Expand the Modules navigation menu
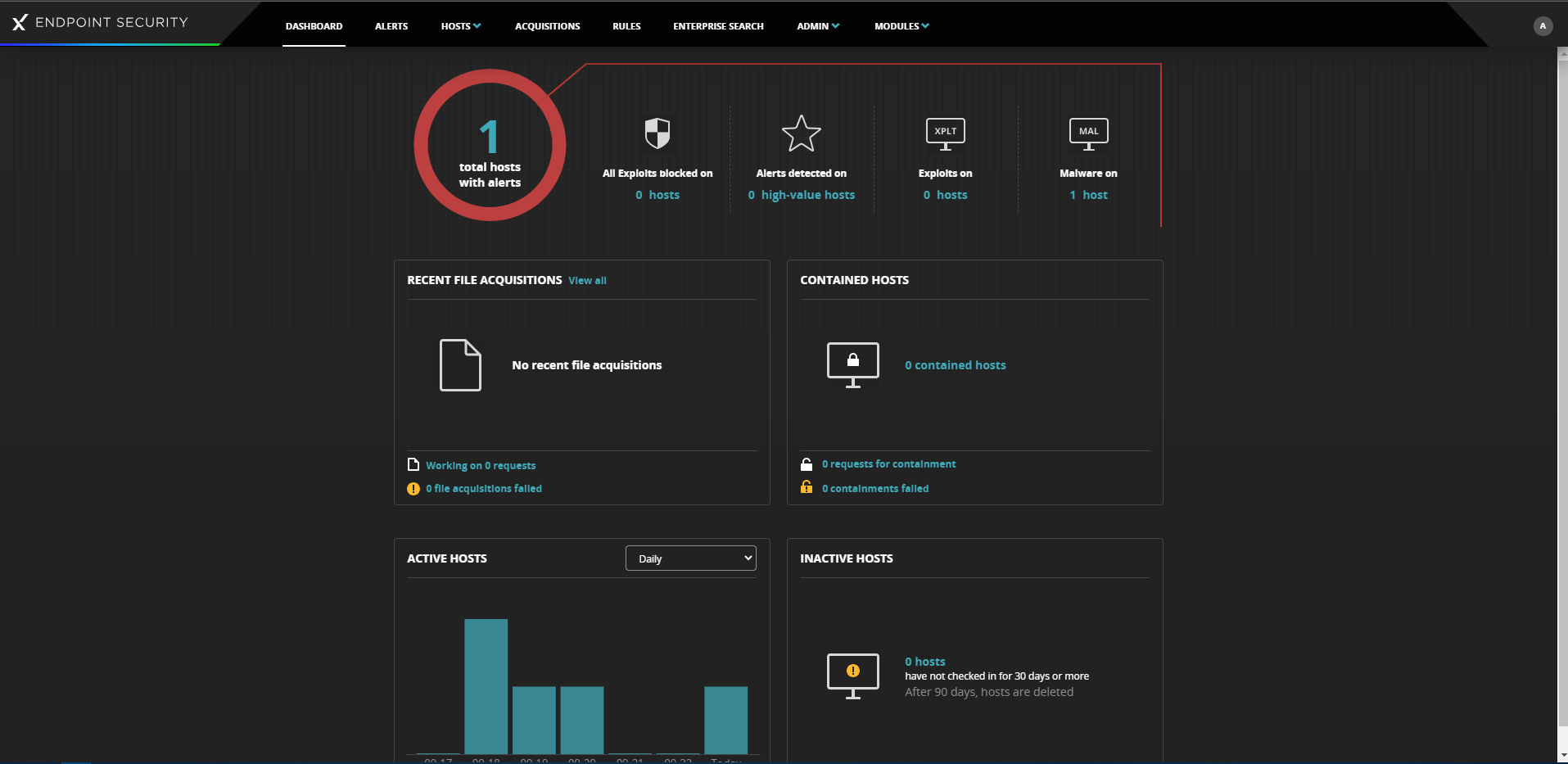 901,26
